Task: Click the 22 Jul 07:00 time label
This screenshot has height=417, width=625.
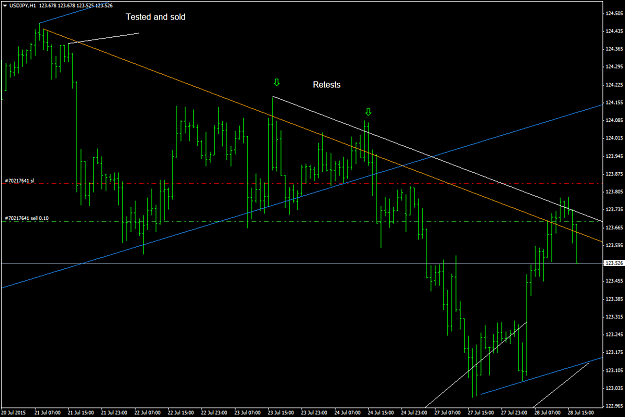Action: tap(147, 413)
